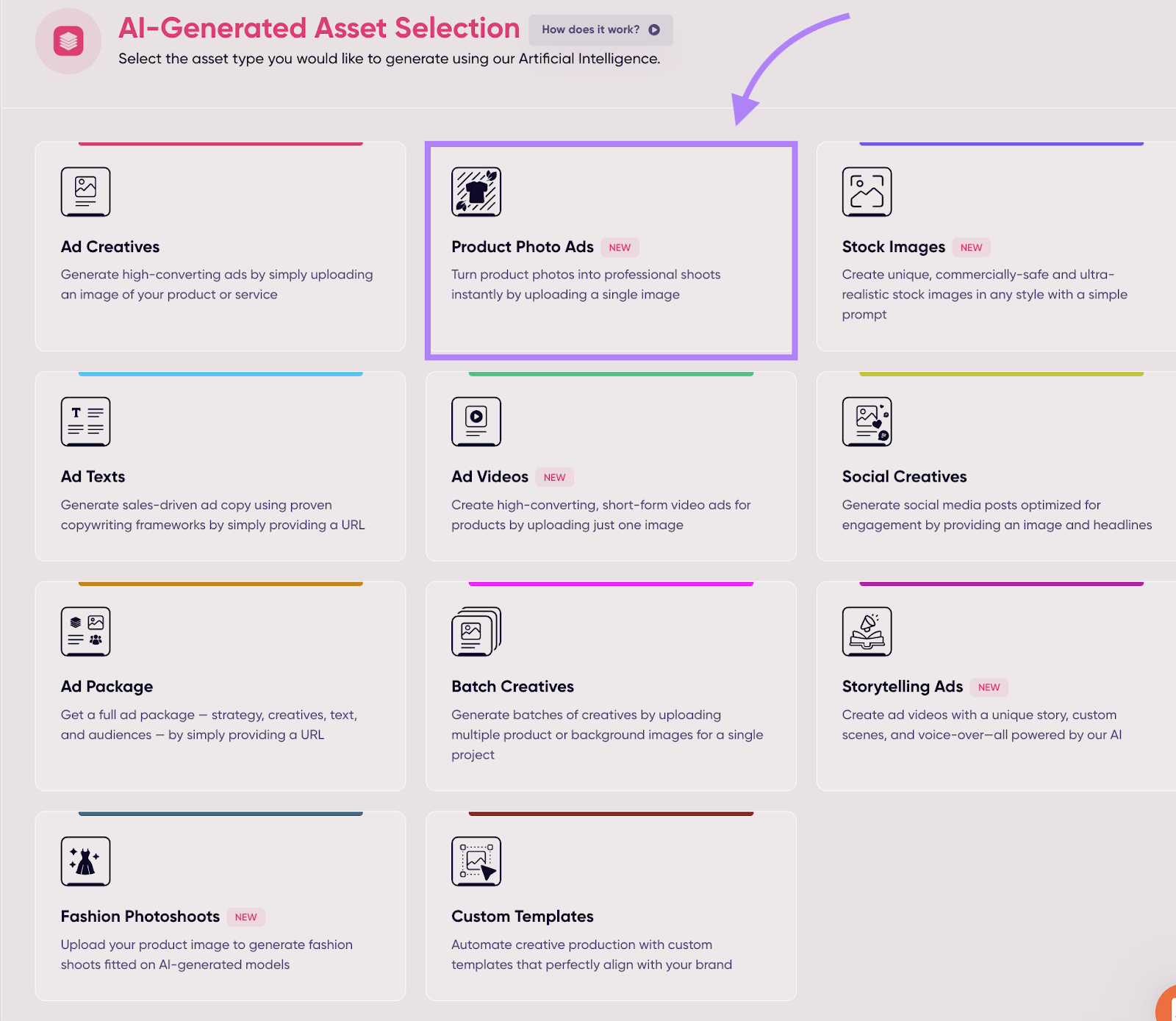
Task: Click the Ad Package icon
Action: pyautogui.click(x=85, y=631)
